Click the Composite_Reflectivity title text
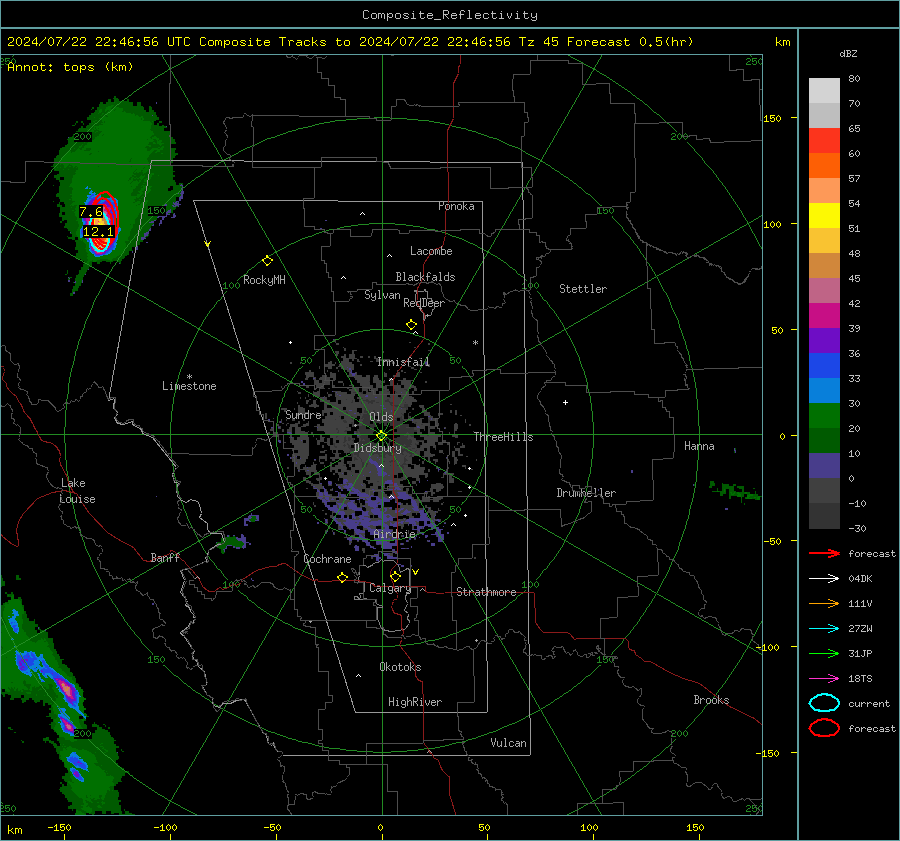The image size is (900, 841). pyautogui.click(x=449, y=15)
